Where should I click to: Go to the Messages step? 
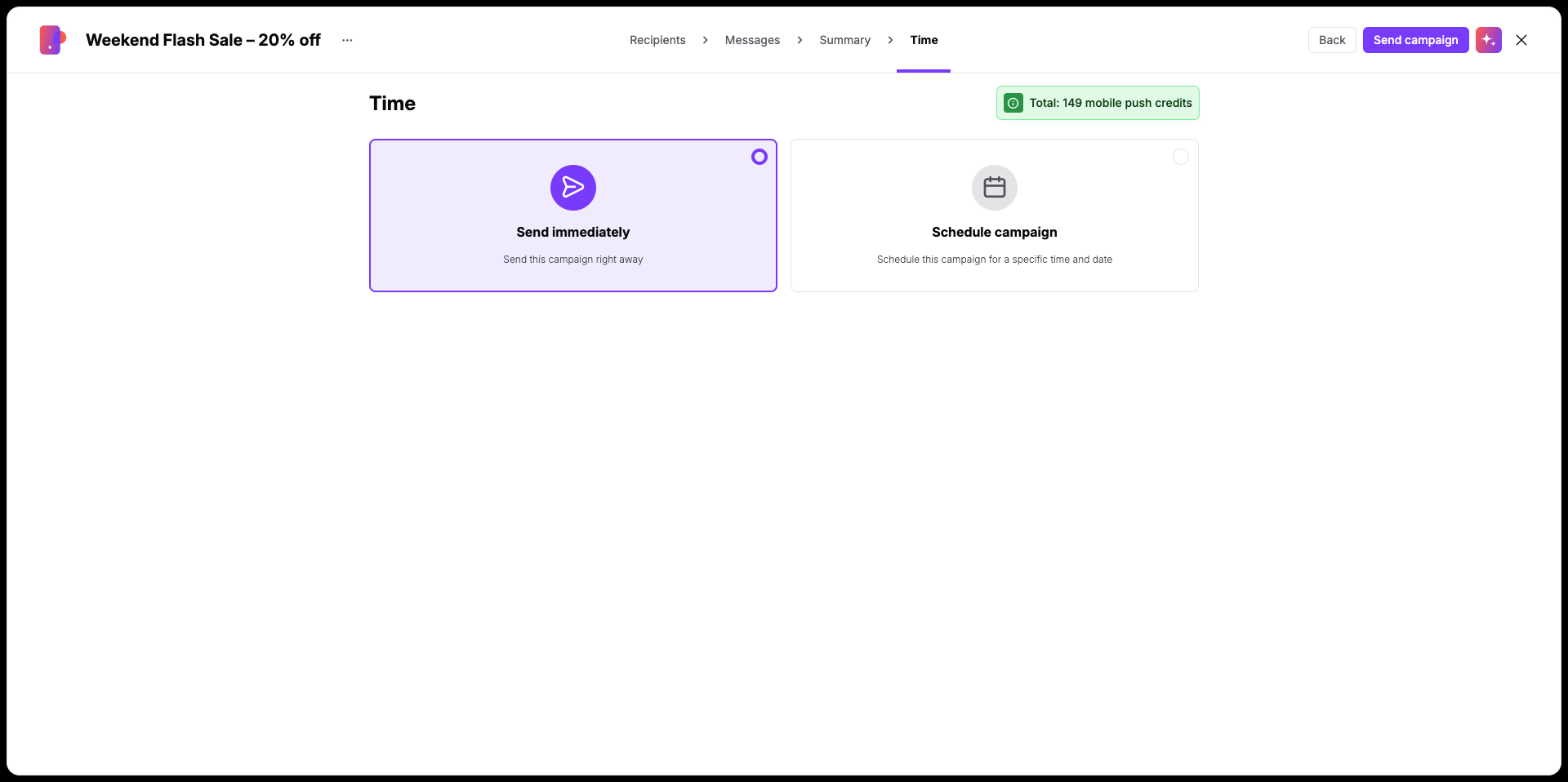(752, 40)
